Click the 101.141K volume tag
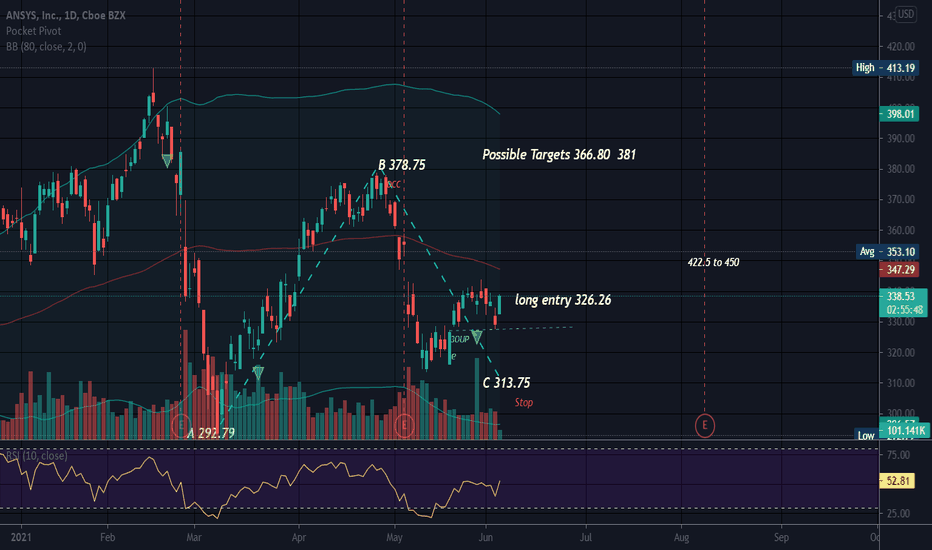The height and width of the screenshot is (550, 932). (903, 430)
